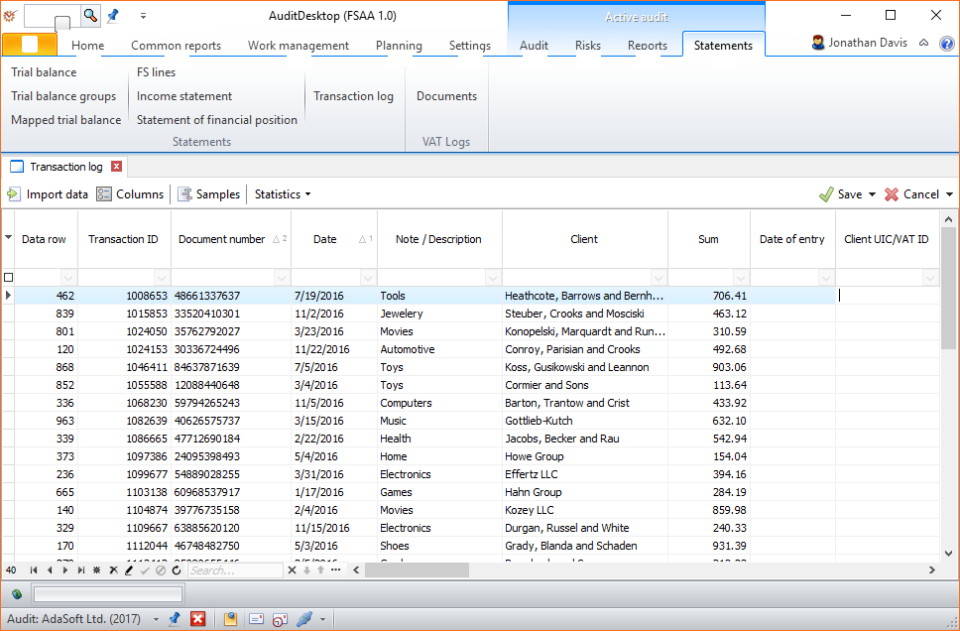The width and height of the screenshot is (960, 631).
Task: Check the row selector for transaction 1008653
Action: 7,295
